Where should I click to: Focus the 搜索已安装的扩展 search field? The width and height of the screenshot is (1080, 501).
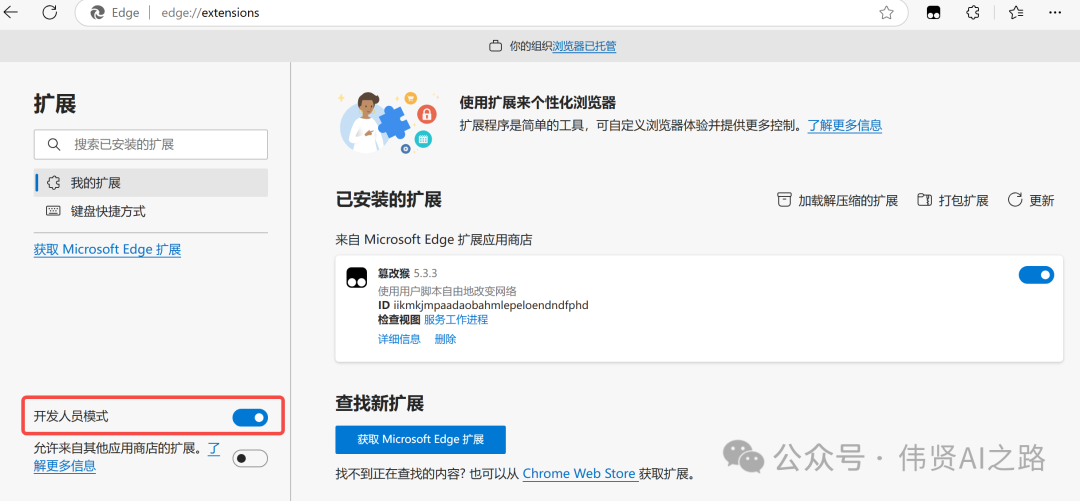coord(151,145)
